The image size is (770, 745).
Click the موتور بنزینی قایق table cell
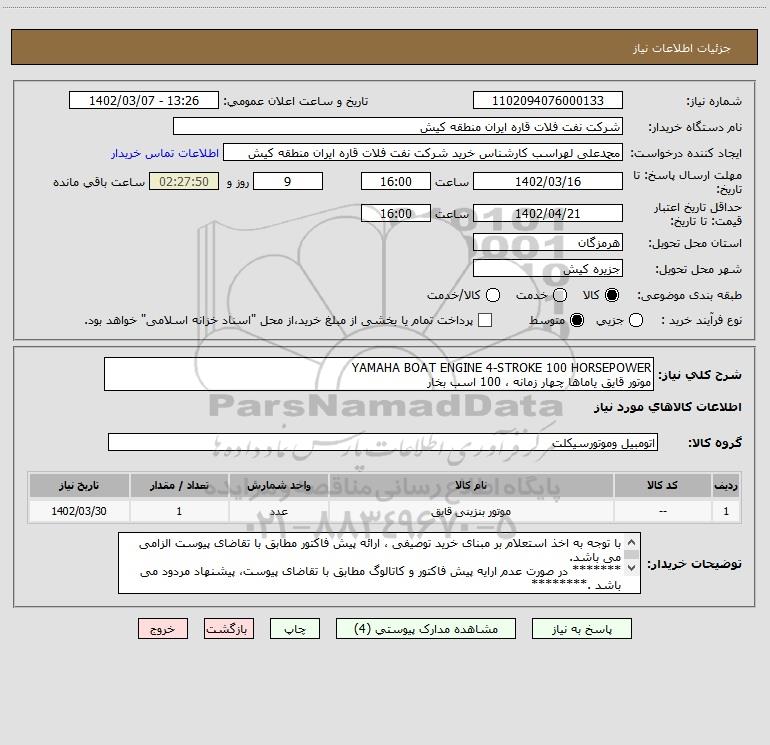(x=471, y=511)
